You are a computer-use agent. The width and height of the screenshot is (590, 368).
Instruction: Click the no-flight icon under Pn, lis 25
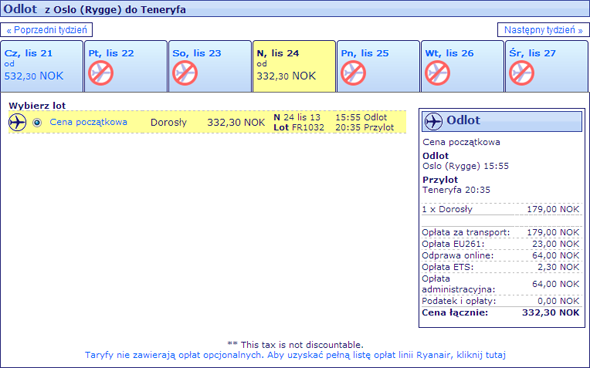pyautogui.click(x=353, y=73)
